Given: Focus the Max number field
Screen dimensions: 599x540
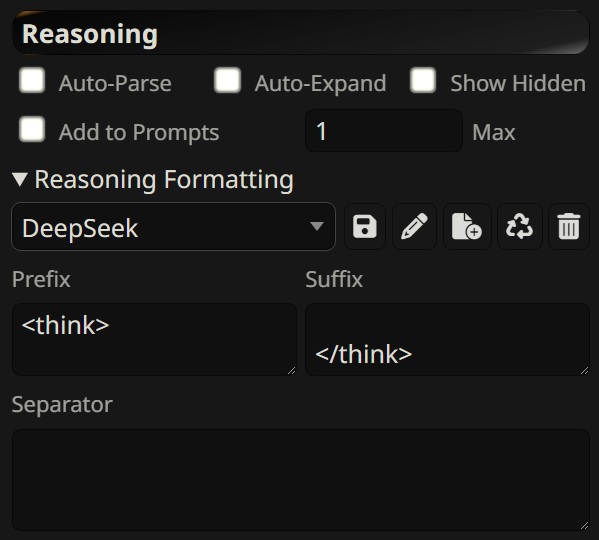Looking at the screenshot, I should [x=384, y=131].
